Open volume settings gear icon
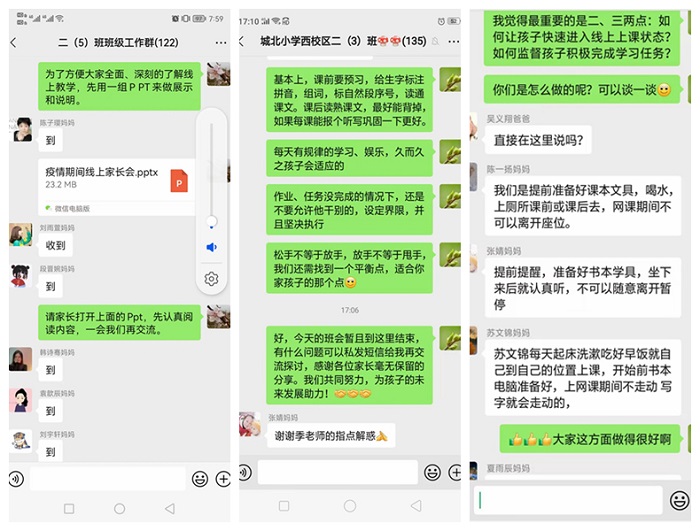 point(211,279)
